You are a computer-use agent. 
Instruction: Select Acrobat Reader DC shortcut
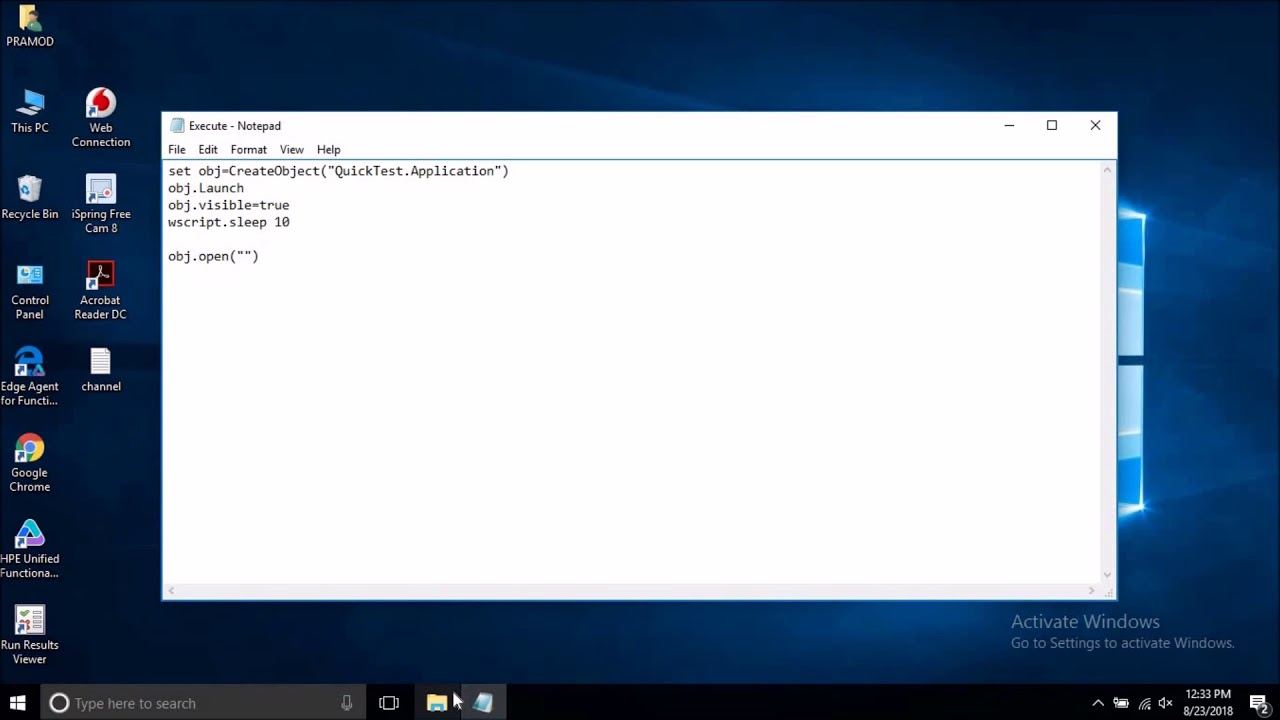click(100, 290)
